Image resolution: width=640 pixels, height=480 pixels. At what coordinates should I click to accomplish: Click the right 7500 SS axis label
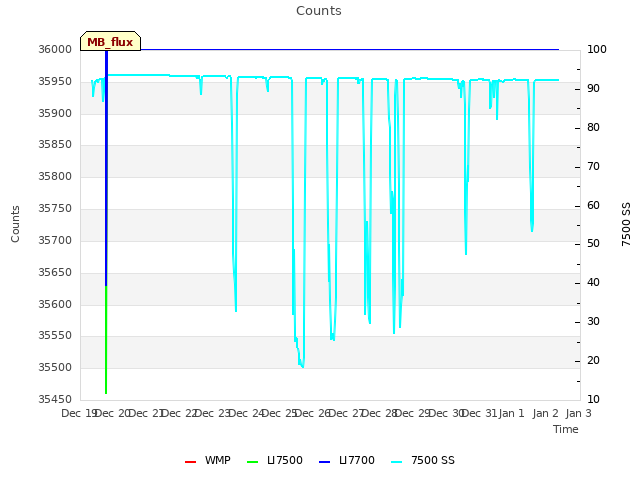coord(626,224)
